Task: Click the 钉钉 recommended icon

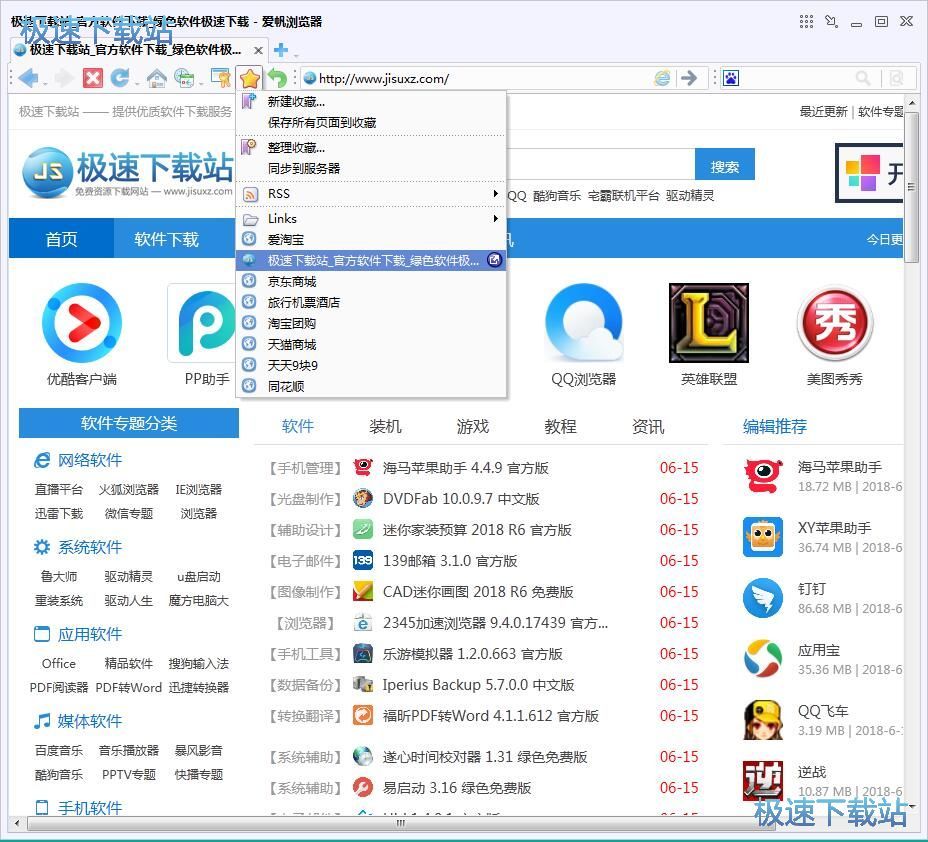Action: coord(763,598)
